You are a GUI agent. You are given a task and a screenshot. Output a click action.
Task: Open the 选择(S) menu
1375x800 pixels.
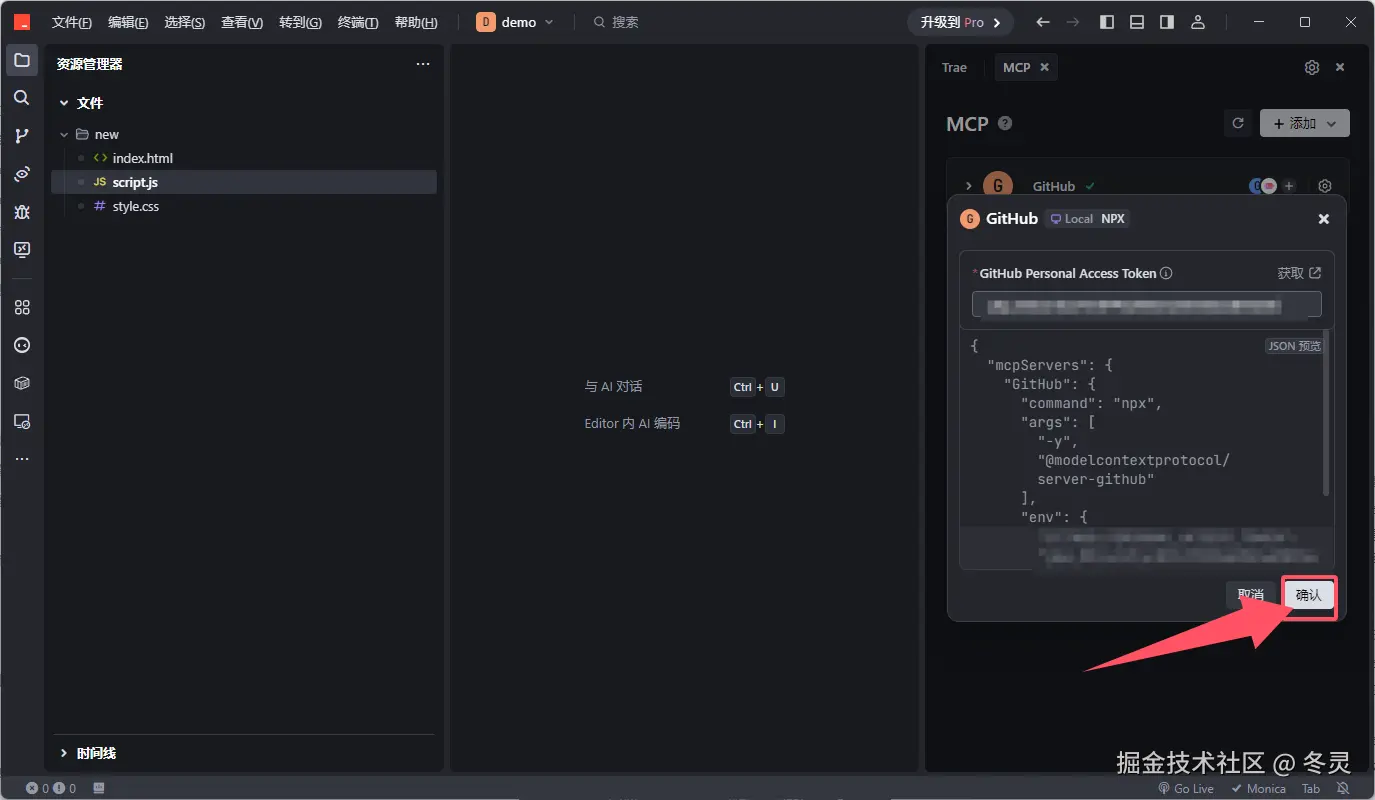click(185, 22)
